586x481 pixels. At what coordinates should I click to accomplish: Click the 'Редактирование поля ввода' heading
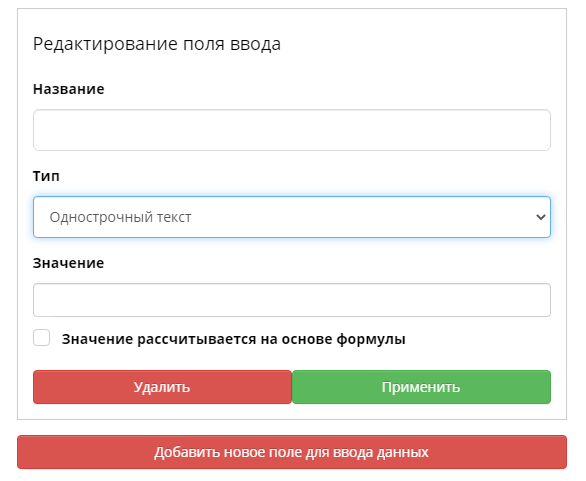[157, 44]
